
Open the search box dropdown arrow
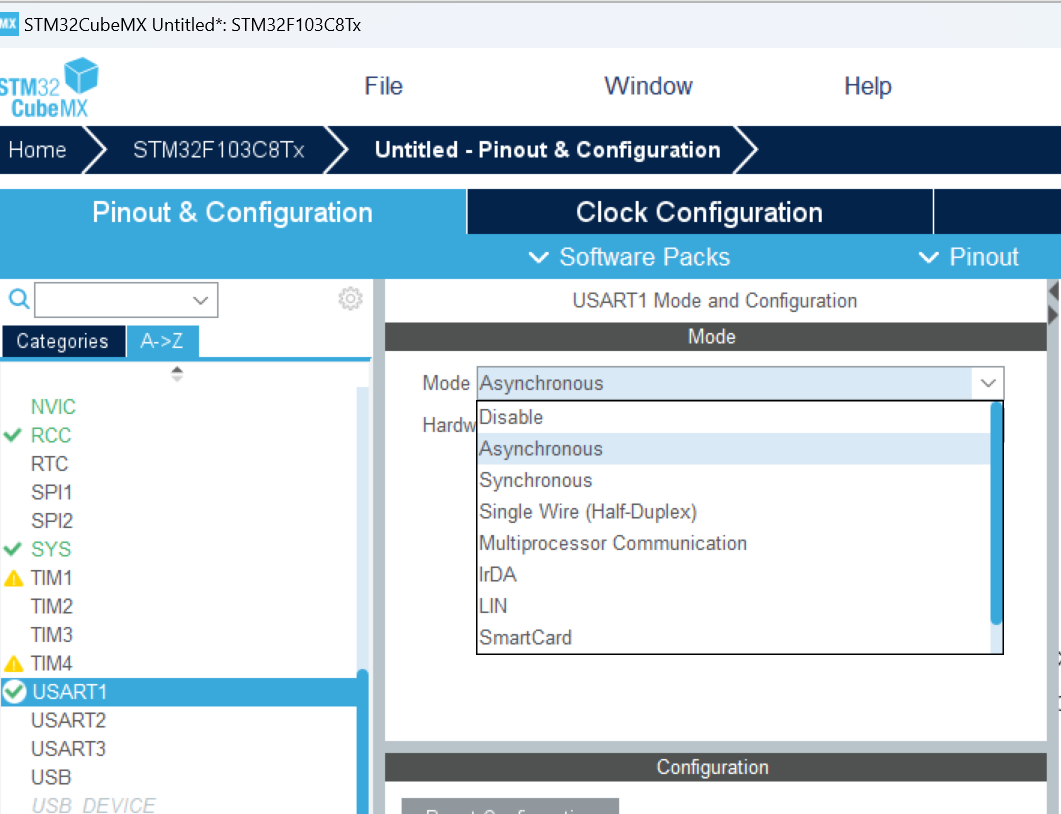tap(200, 300)
